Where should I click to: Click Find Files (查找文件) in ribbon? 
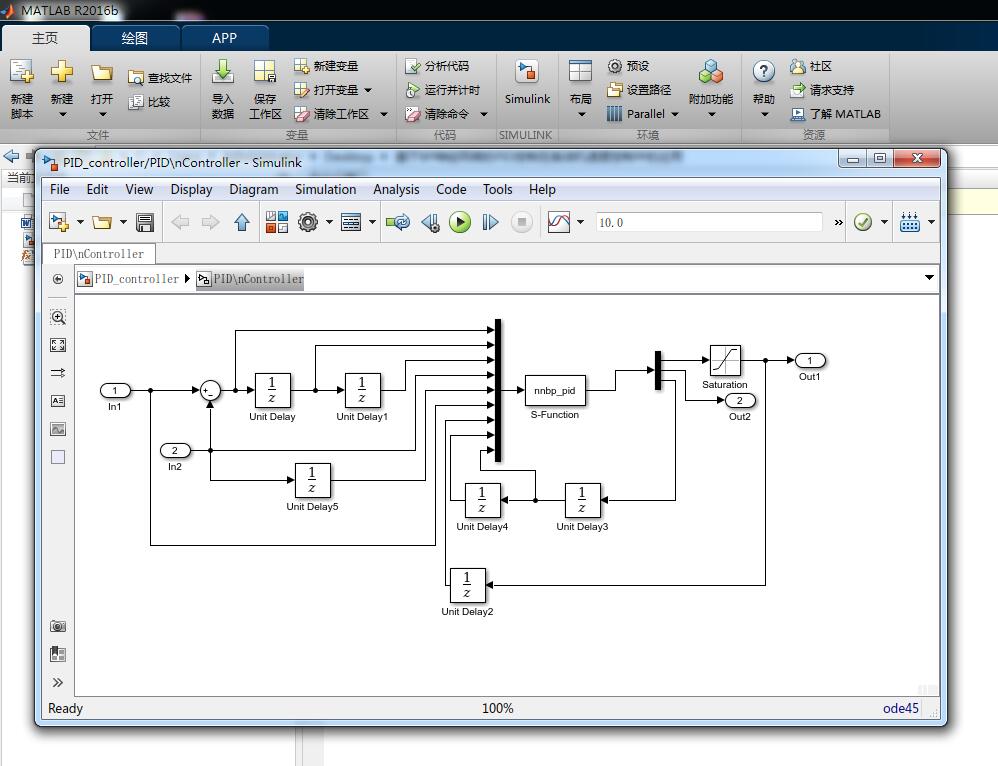(x=160, y=78)
